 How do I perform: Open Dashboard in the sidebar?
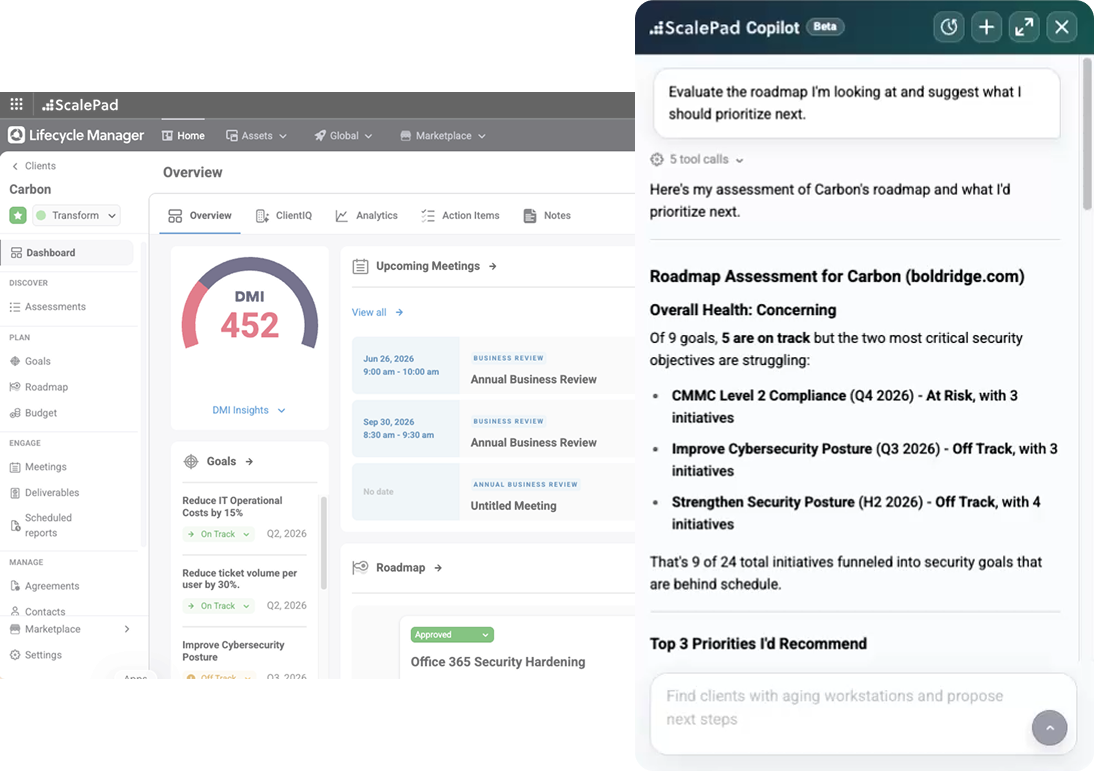pyautogui.click(x=67, y=253)
